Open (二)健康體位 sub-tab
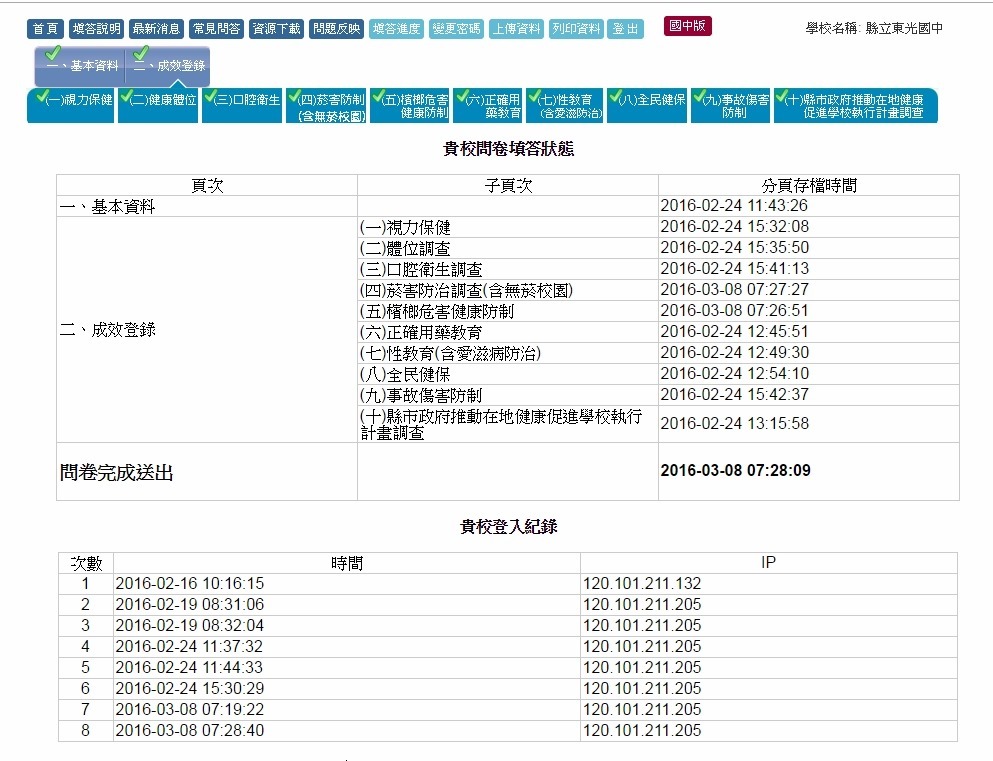The height and width of the screenshot is (761, 993). (x=158, y=105)
